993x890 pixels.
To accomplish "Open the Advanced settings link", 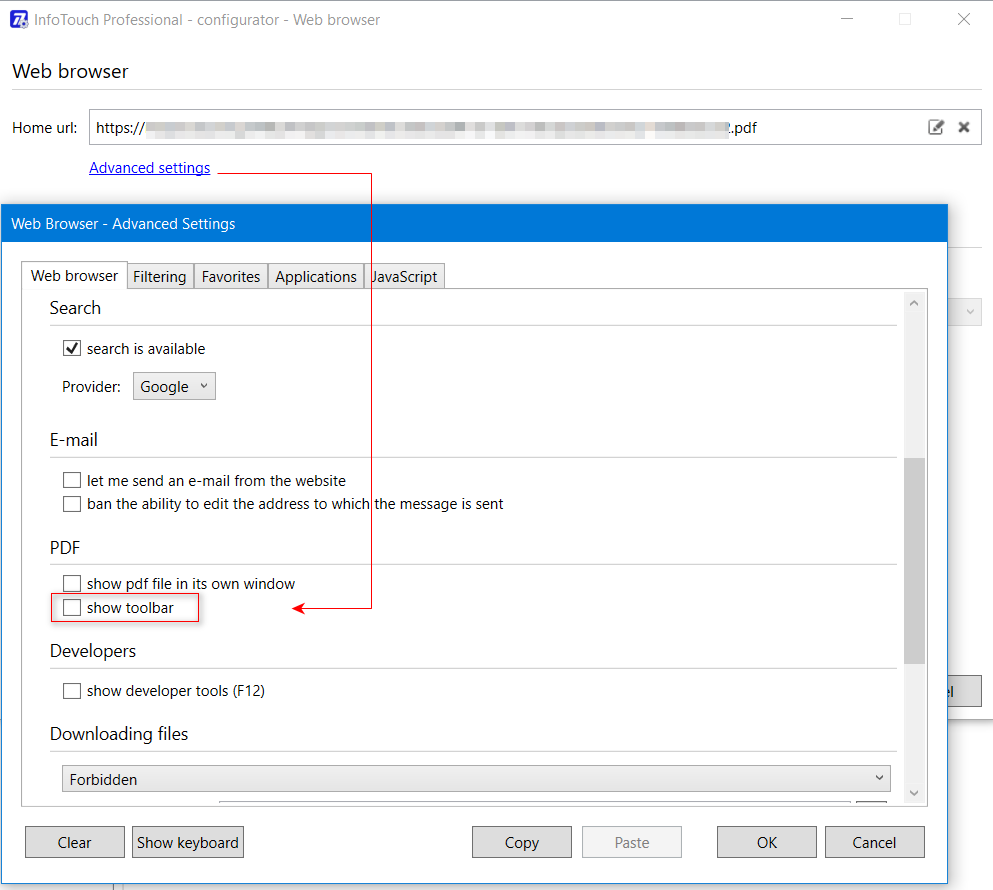I will pos(149,168).
